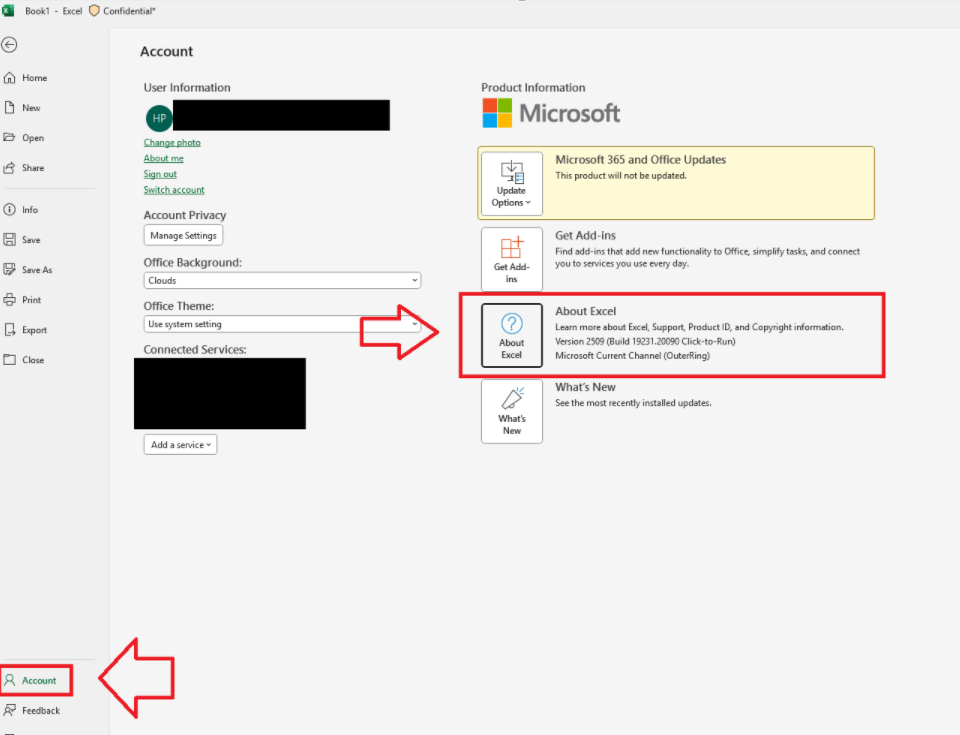Click 'See the most recently installed updates.' text
The width and height of the screenshot is (960, 735).
coord(633,402)
